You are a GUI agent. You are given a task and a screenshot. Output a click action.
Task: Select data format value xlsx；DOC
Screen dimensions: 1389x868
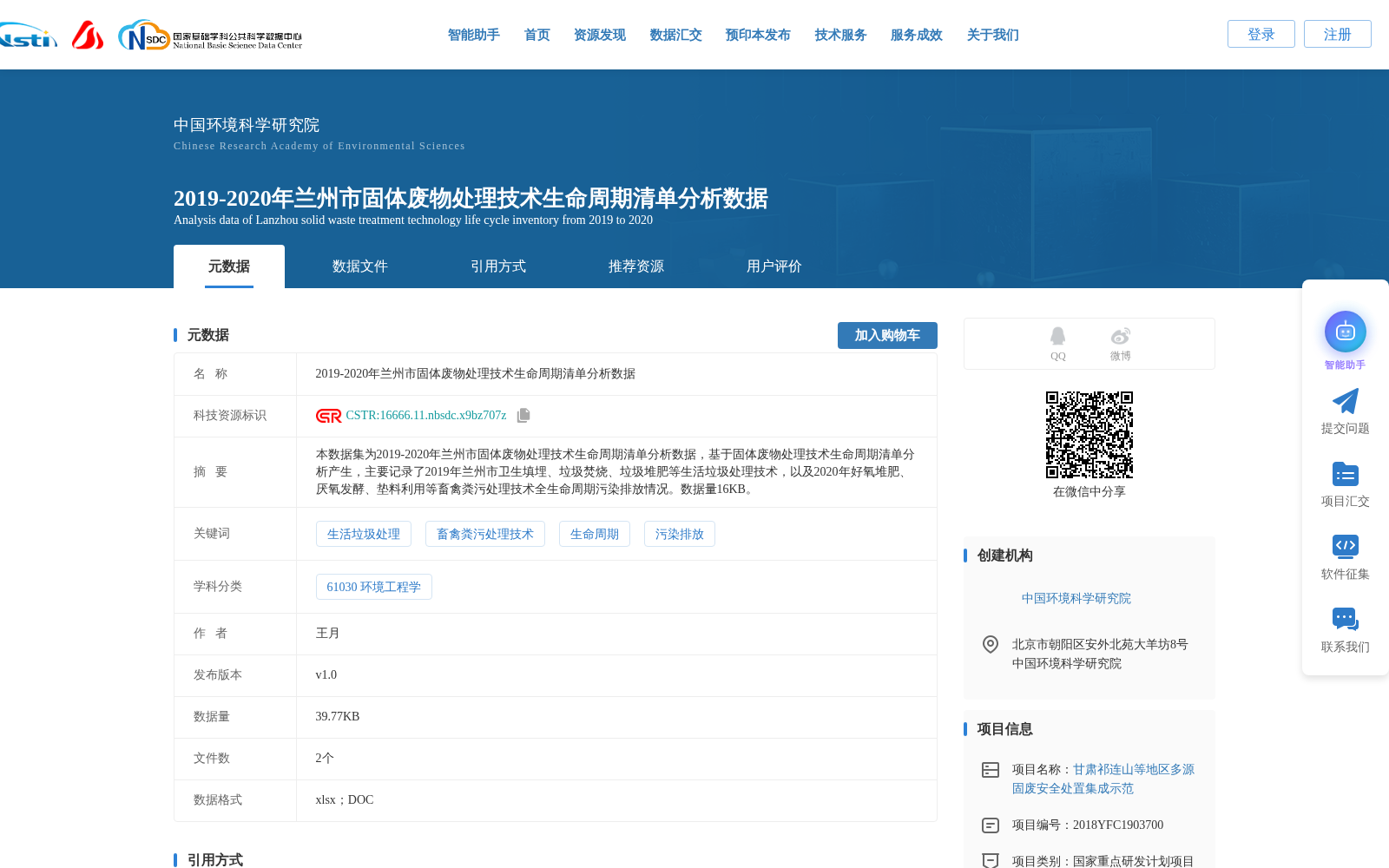click(x=345, y=800)
